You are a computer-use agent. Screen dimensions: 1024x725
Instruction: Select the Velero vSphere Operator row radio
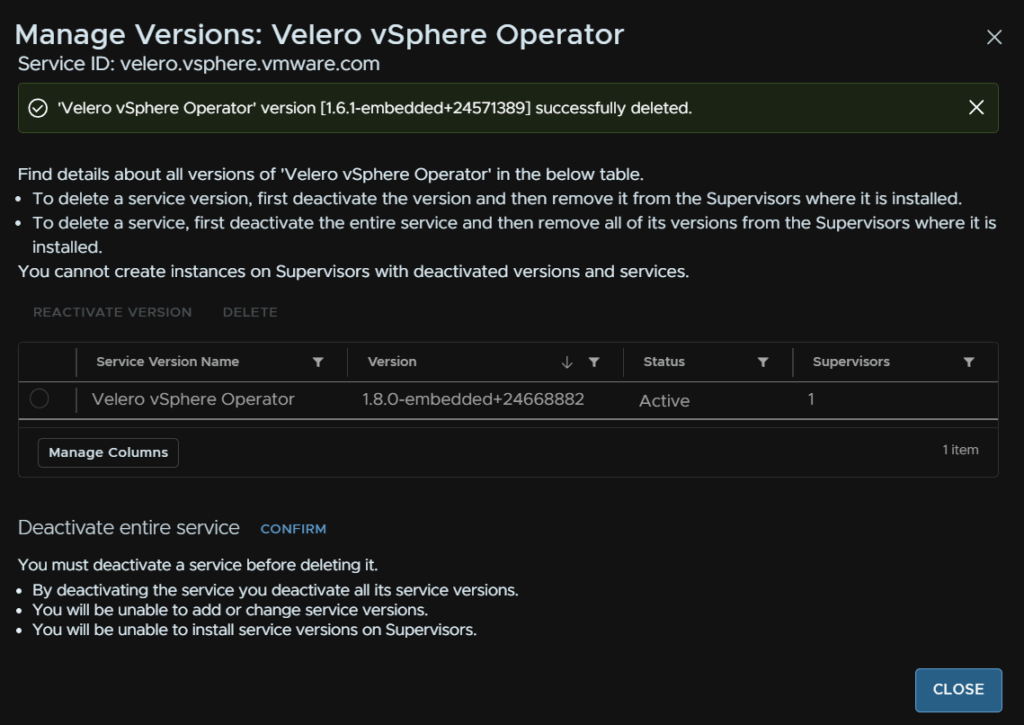(x=39, y=399)
